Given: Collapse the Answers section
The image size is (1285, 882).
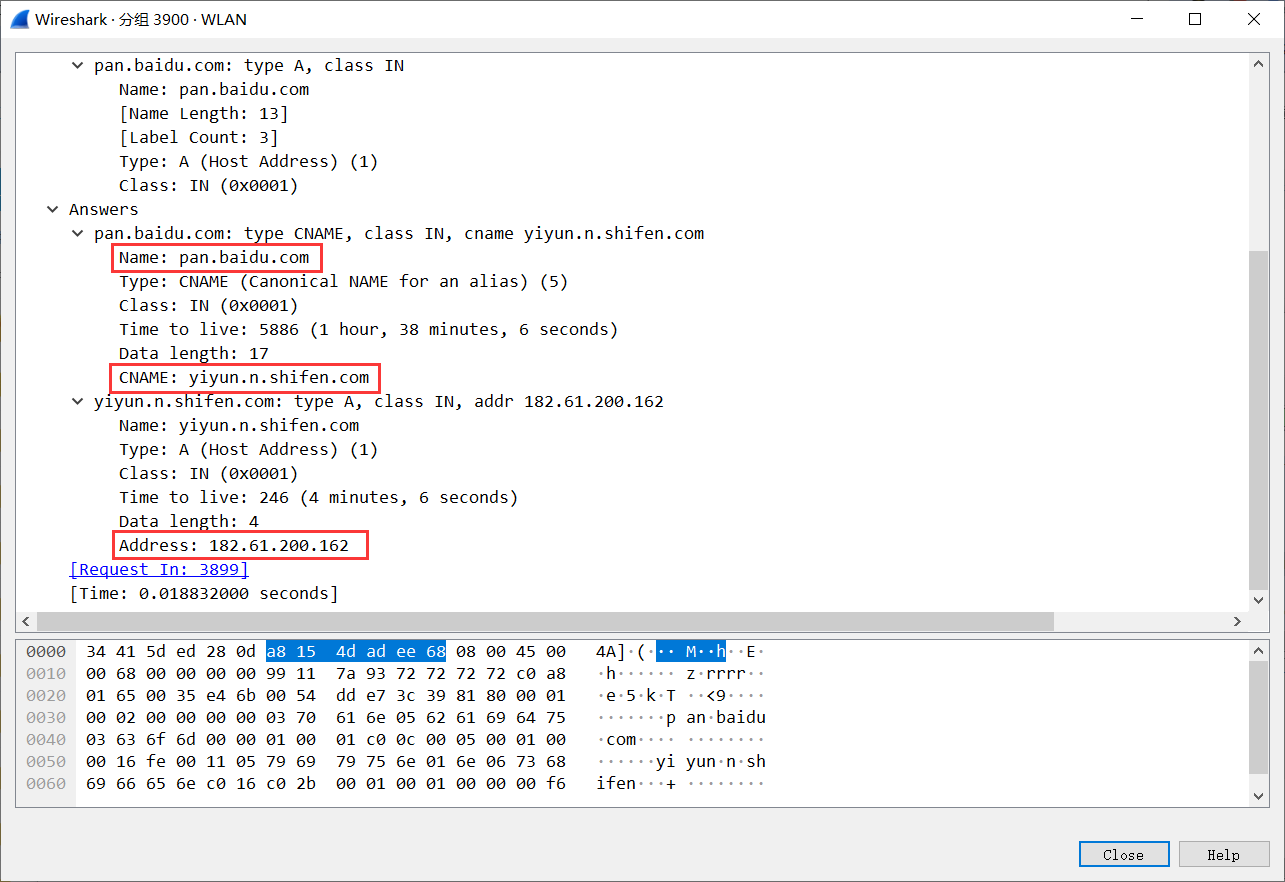Looking at the screenshot, I should coord(52,210).
